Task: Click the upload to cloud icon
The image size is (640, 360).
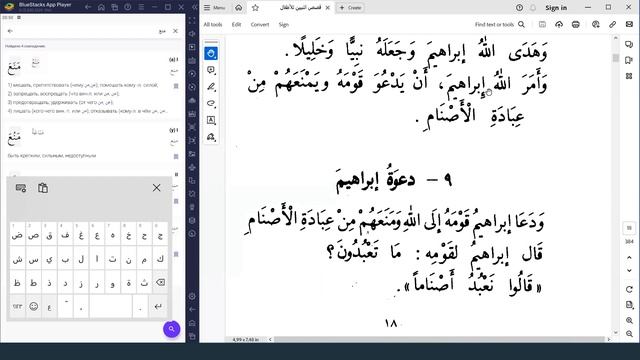Action: 559,24
